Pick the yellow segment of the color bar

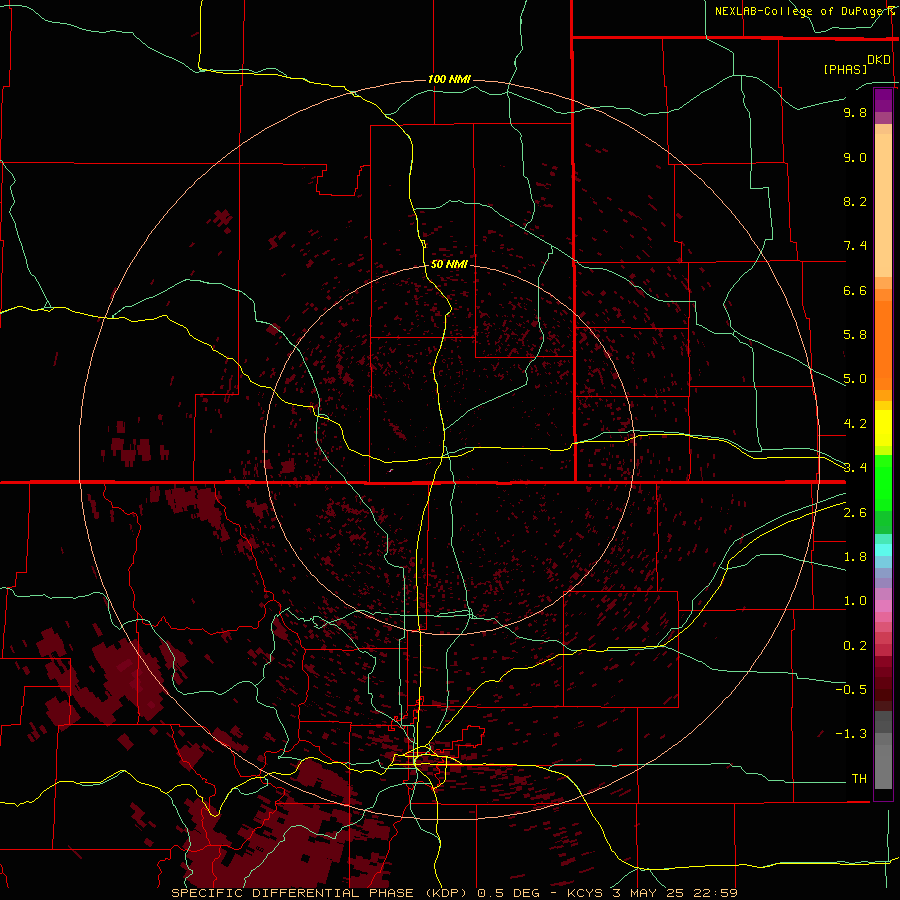883,428
